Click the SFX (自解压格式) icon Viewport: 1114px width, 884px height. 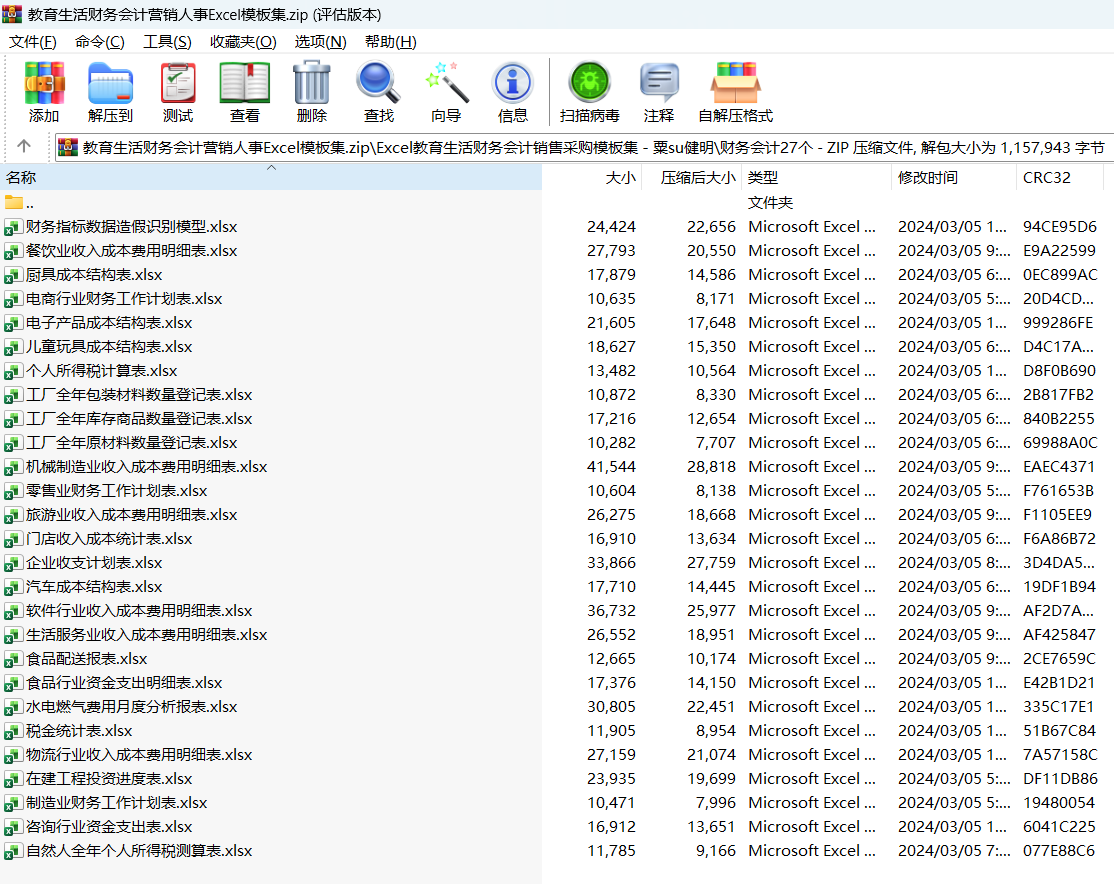coord(735,91)
